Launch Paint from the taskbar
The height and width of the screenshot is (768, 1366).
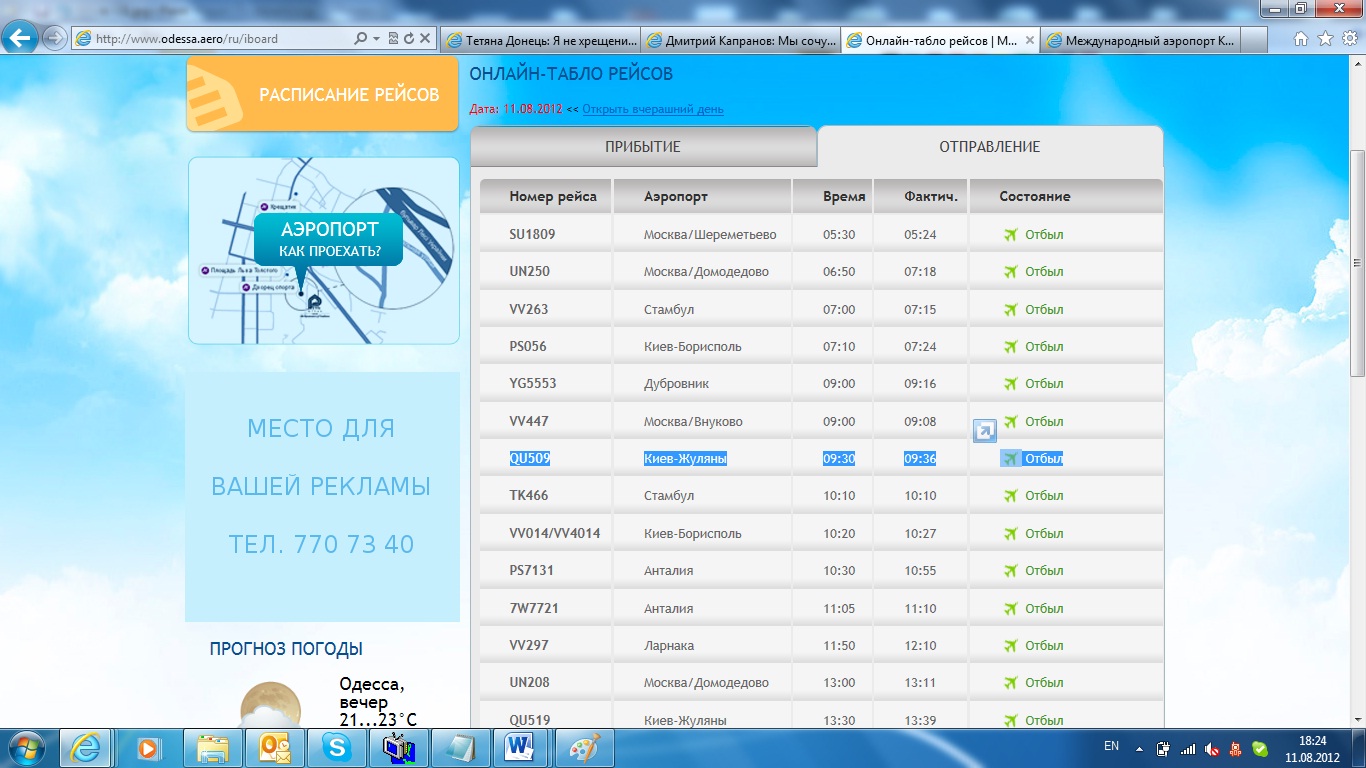click(x=583, y=747)
